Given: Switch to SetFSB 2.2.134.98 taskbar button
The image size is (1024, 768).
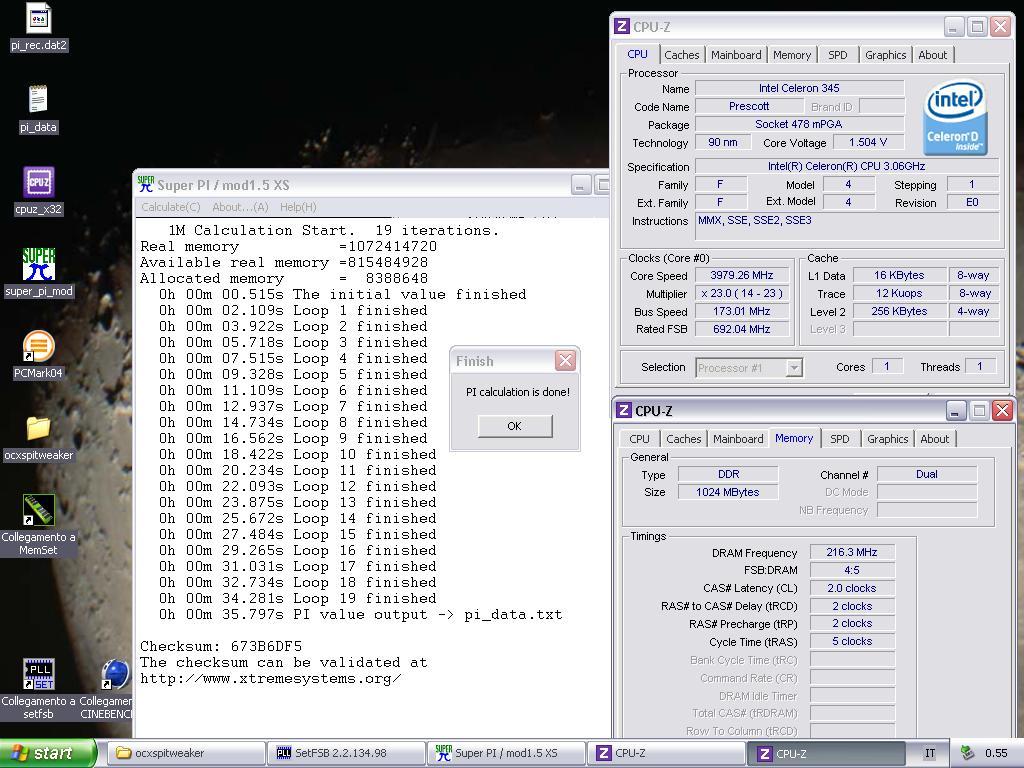Looking at the screenshot, I should pos(346,753).
